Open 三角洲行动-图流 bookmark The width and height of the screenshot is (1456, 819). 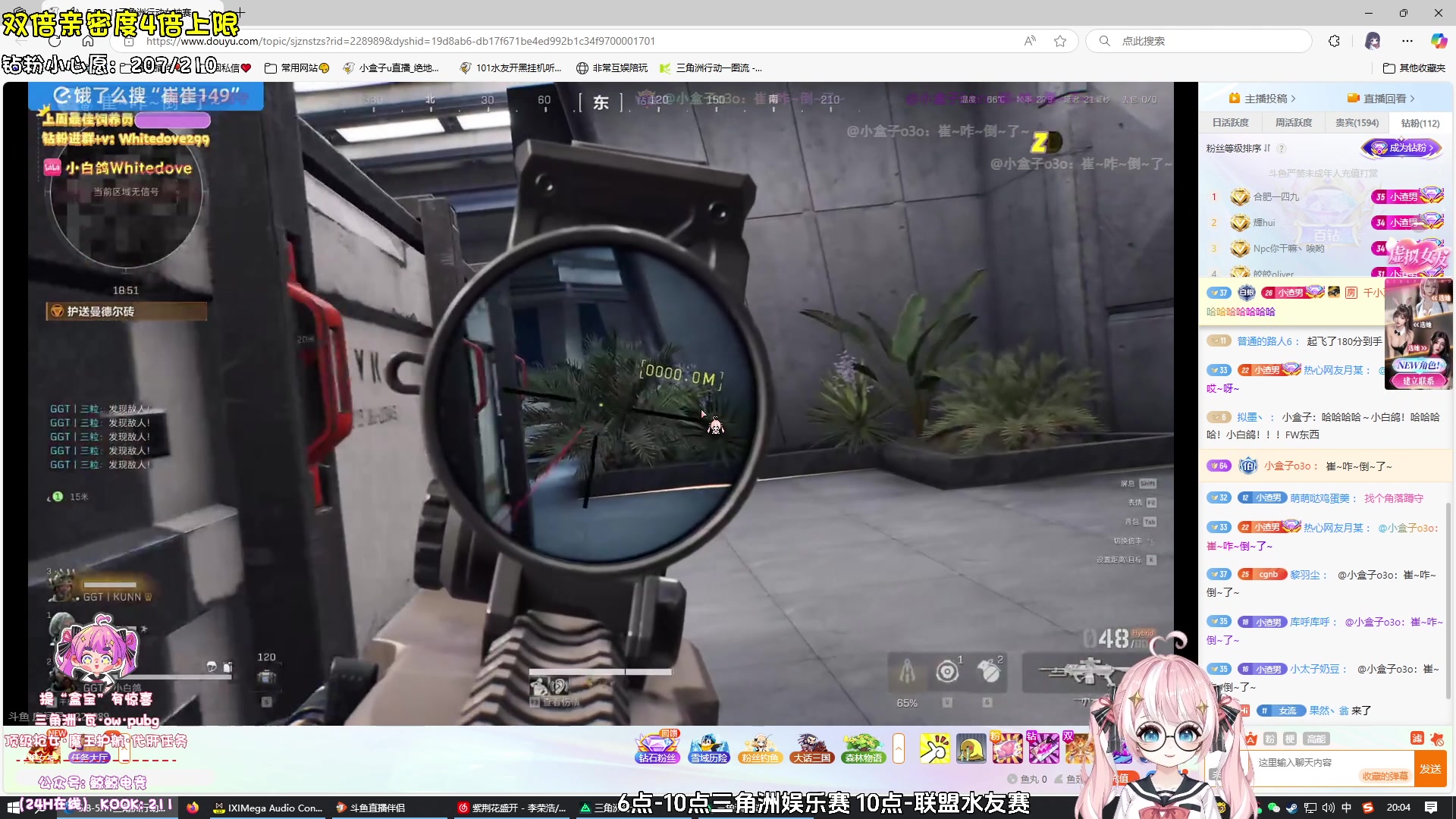coord(711,67)
